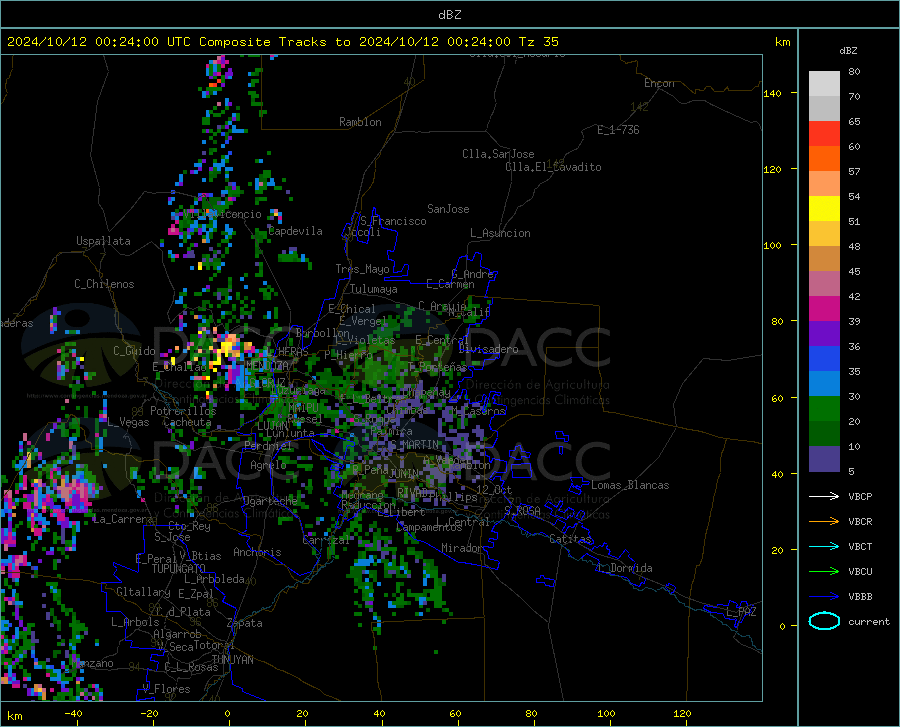The height and width of the screenshot is (727, 900).
Task: Select the slate swatch between 10 and 5
Action: (x=824, y=458)
